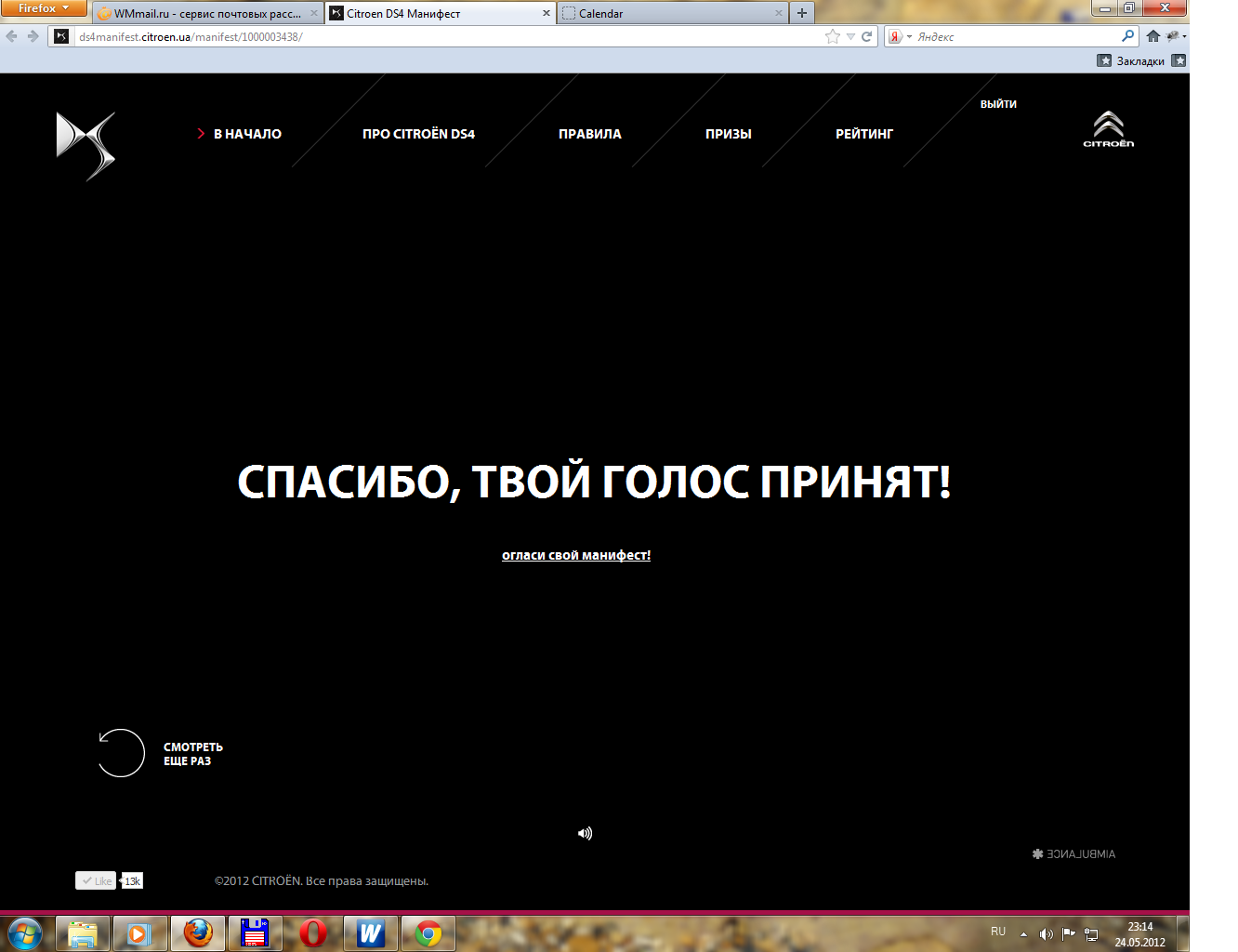This screenshot has height=952, width=1238.
Task: Switch to the WMmail.ru tab
Action: click(206, 13)
